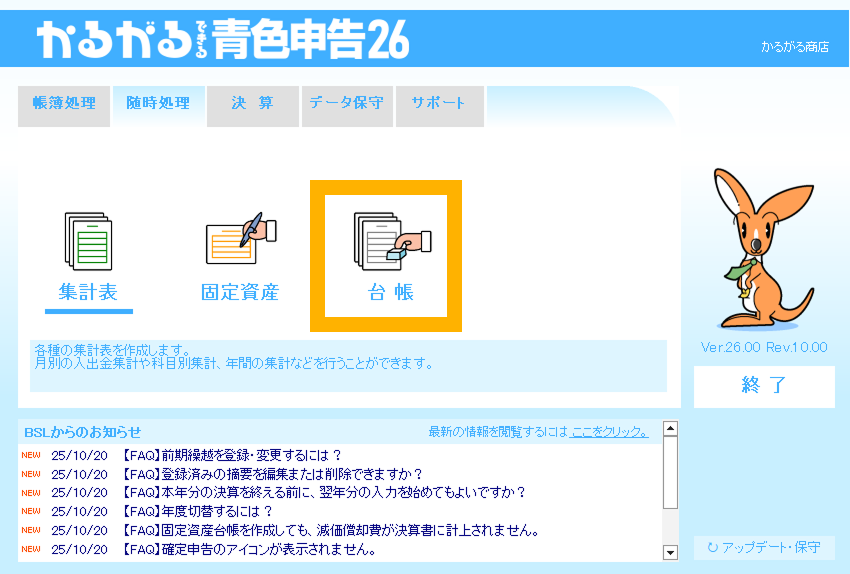Click the 終了 exit button
Image resolution: width=850 pixels, height=574 pixels.
pos(764,386)
